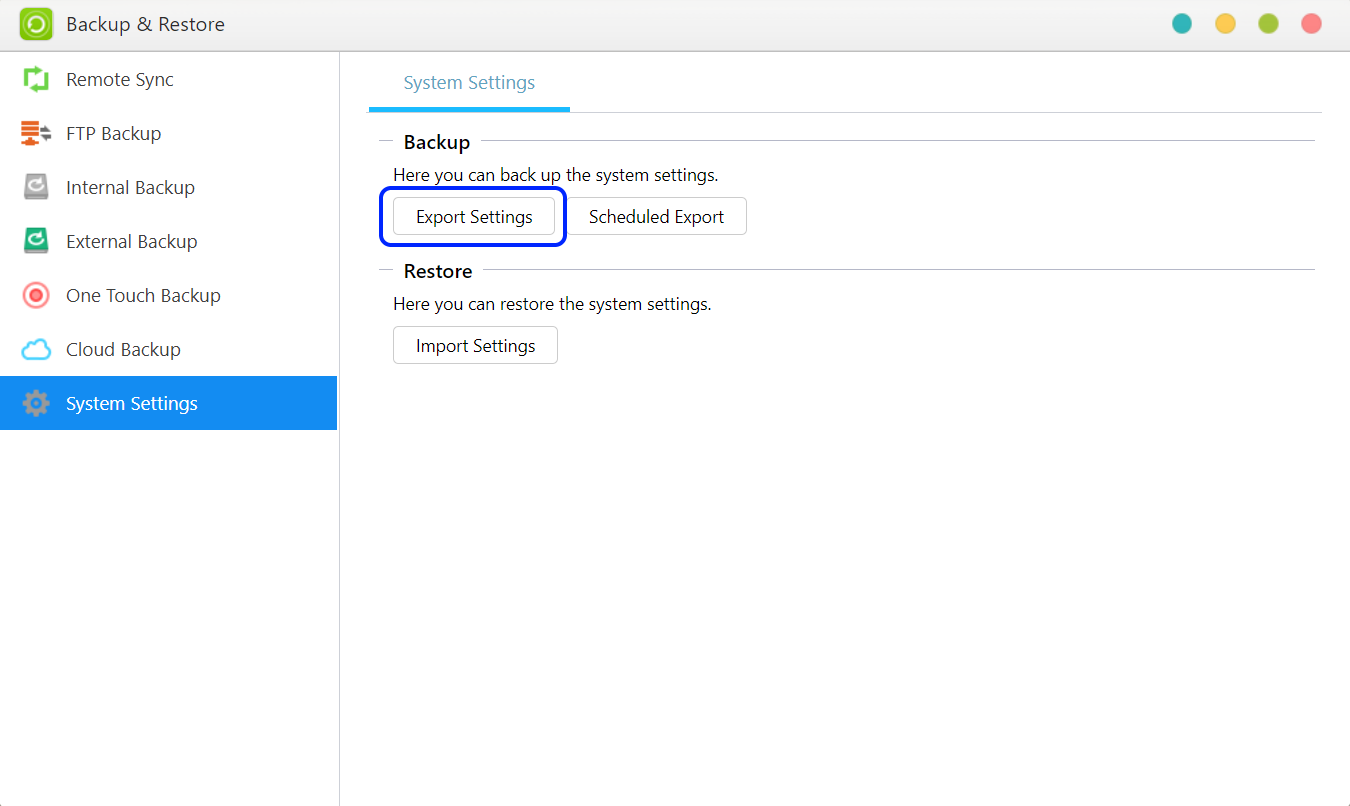Minimize using the yellow window button
Screen dimensions: 1350x806
click(1225, 24)
